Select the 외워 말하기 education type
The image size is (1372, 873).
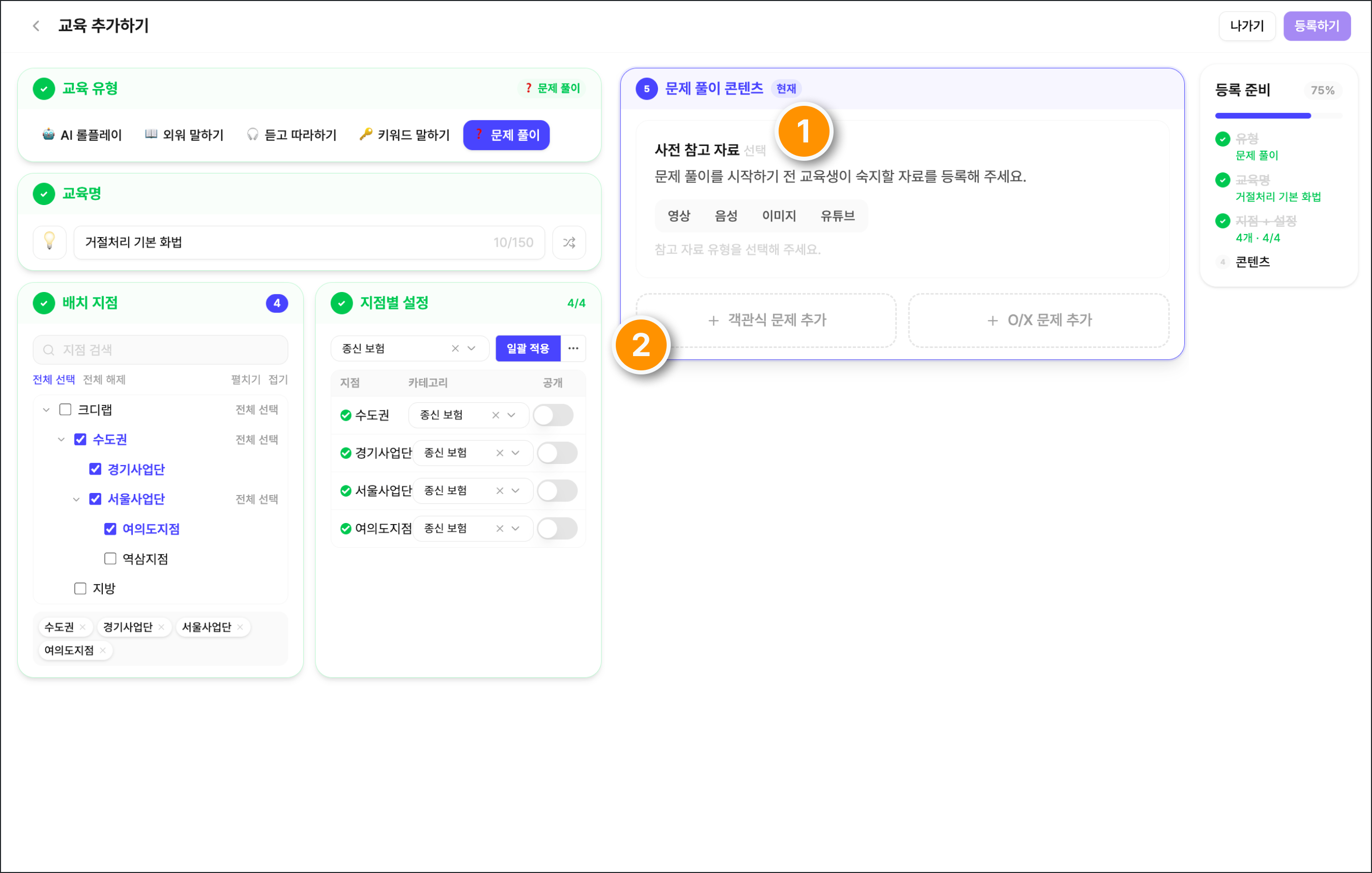click(184, 135)
